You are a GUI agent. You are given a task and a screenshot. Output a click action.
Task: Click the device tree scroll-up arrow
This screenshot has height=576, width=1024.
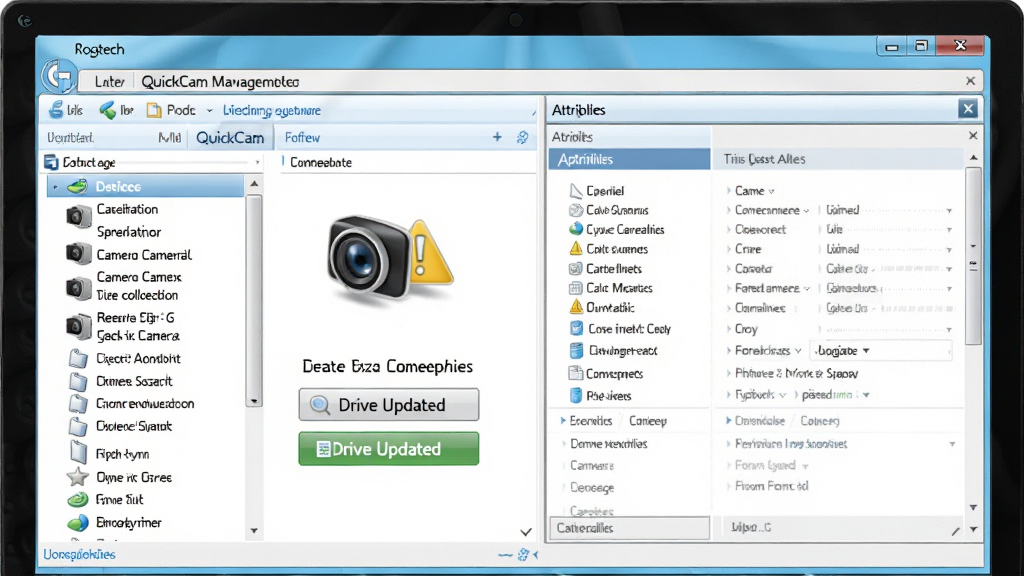click(254, 184)
